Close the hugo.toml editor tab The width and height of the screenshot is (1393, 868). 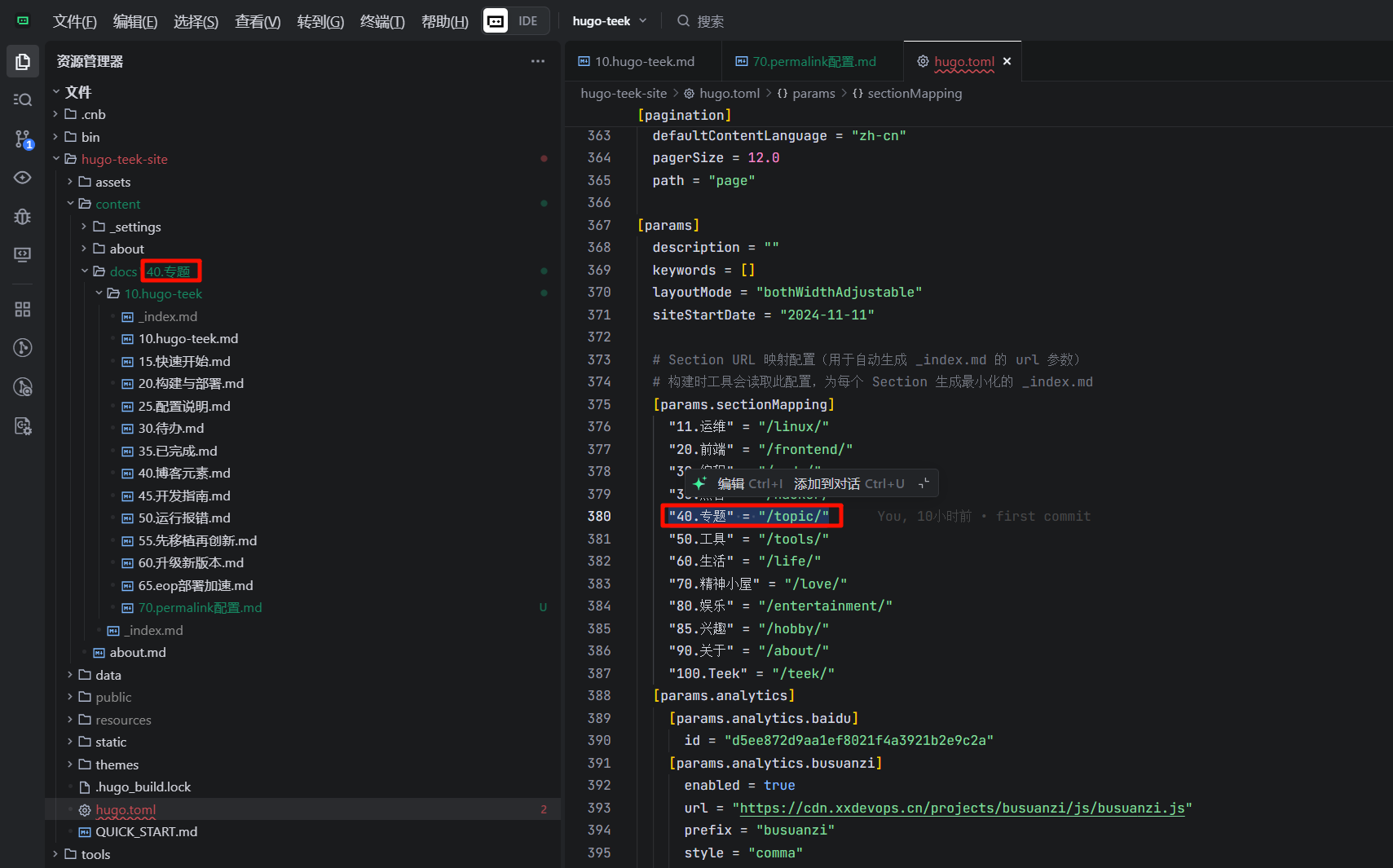[1007, 61]
